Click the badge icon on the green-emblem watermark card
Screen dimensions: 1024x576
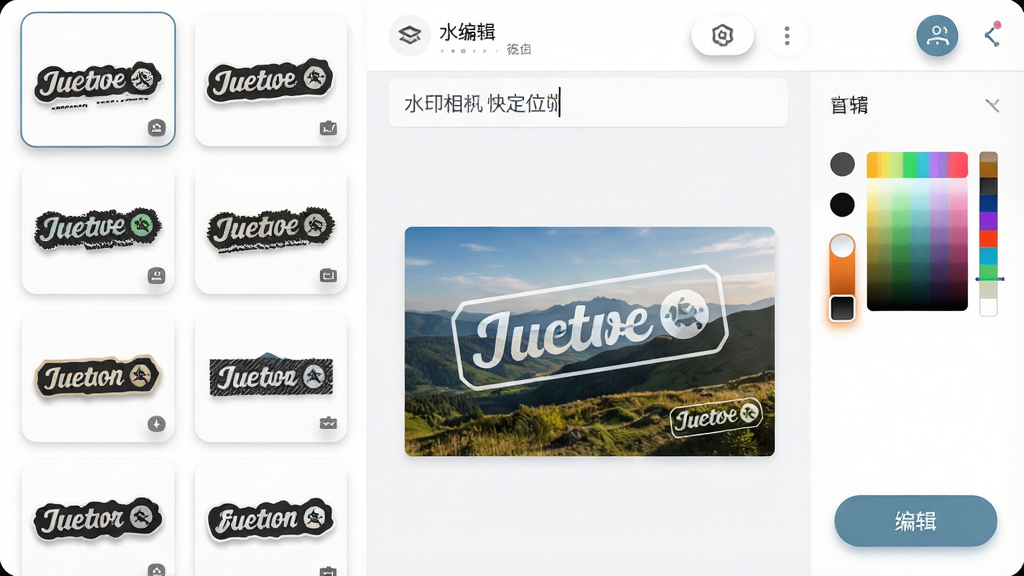pyautogui.click(x=157, y=276)
